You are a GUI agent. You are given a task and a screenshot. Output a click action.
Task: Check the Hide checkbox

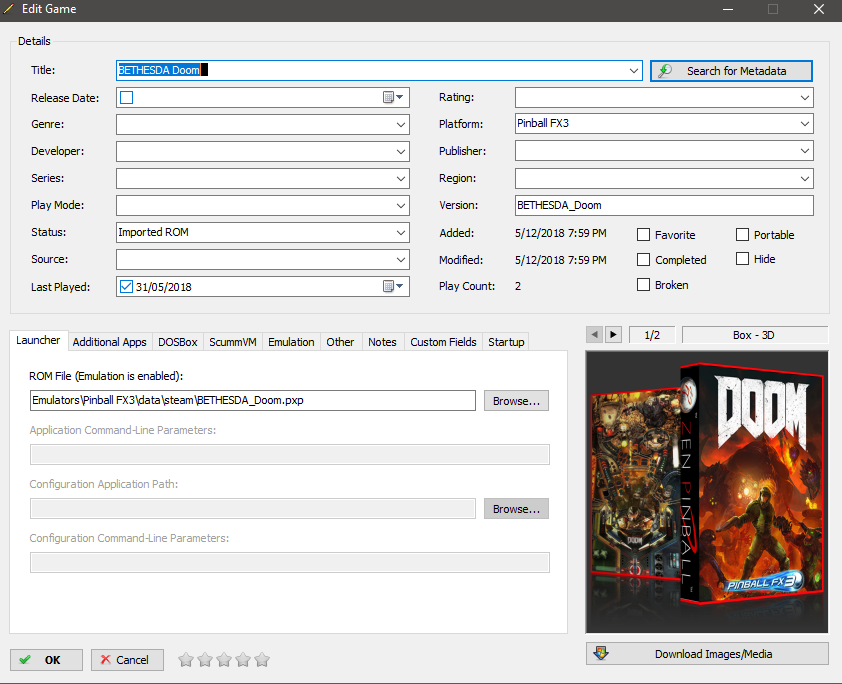tap(742, 259)
